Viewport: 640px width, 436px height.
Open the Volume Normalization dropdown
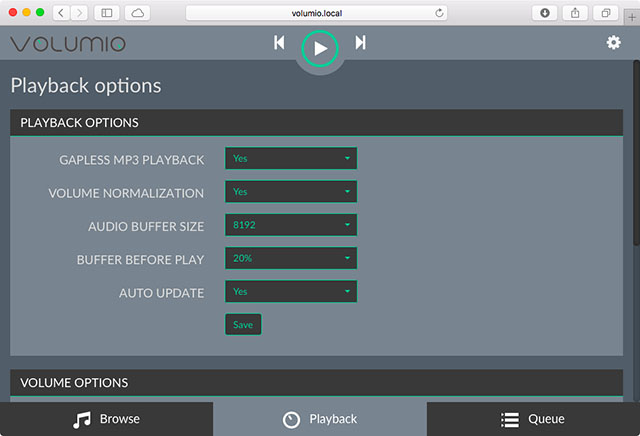pyautogui.click(x=290, y=192)
